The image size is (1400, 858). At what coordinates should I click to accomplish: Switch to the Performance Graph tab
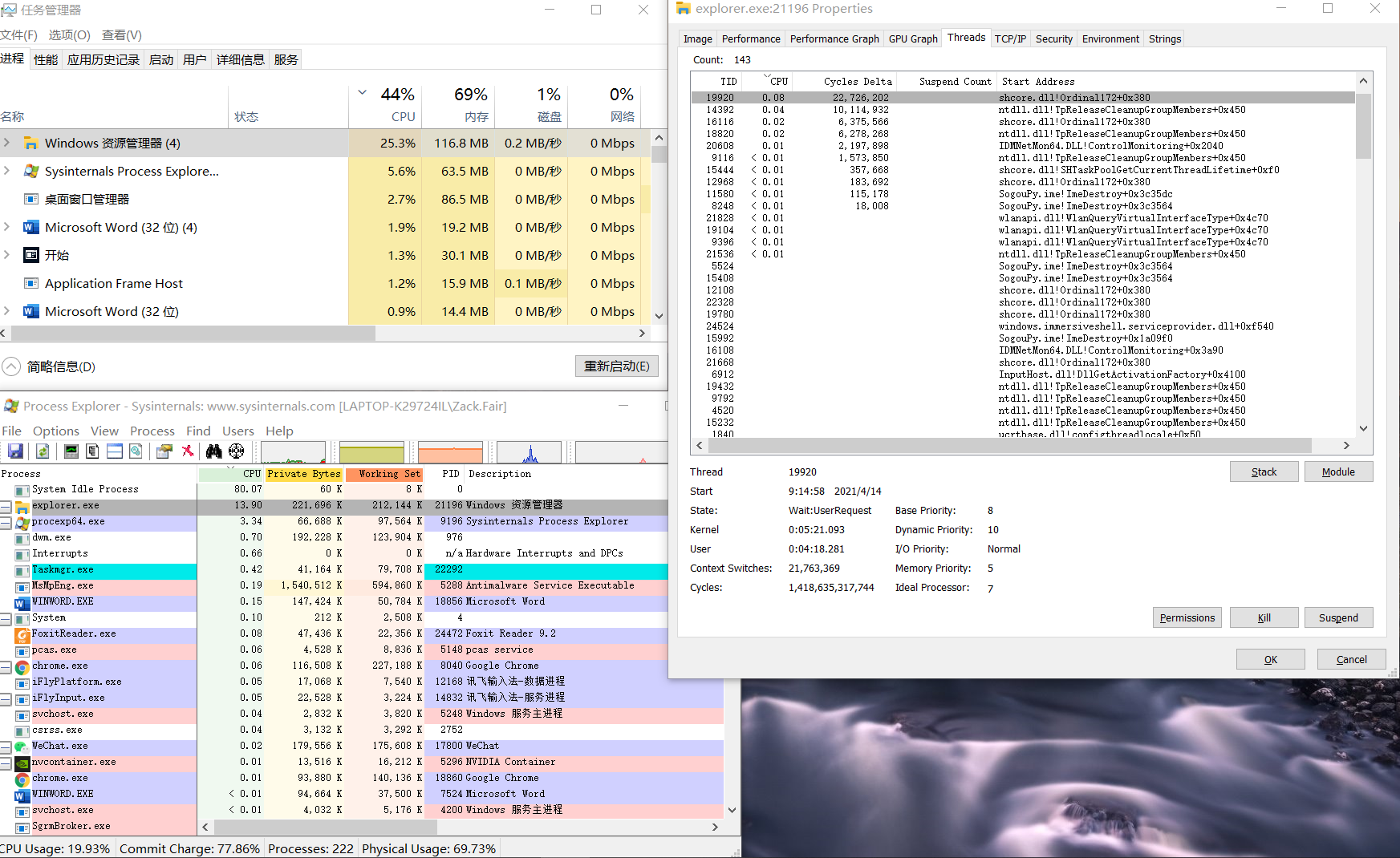834,38
